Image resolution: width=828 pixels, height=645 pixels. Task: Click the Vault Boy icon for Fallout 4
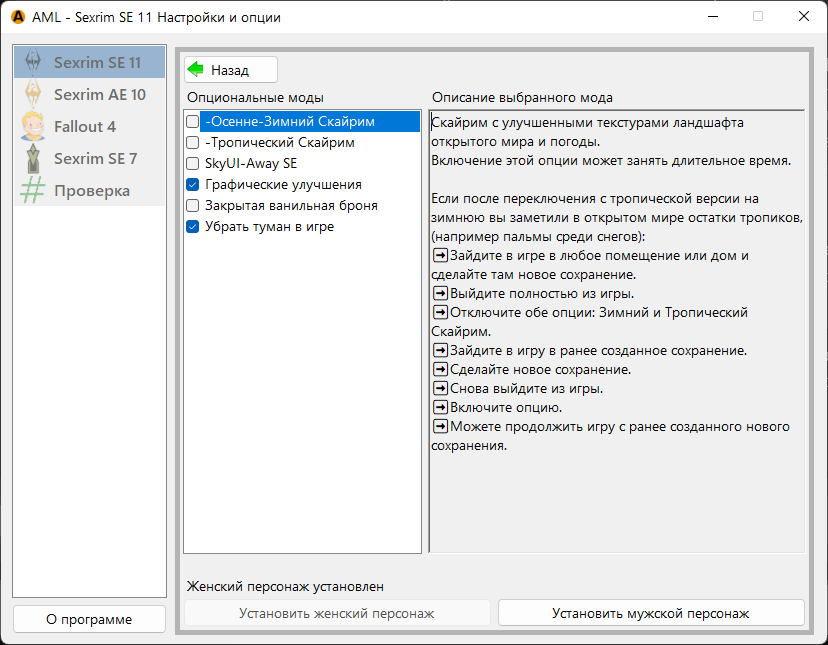coord(33,126)
